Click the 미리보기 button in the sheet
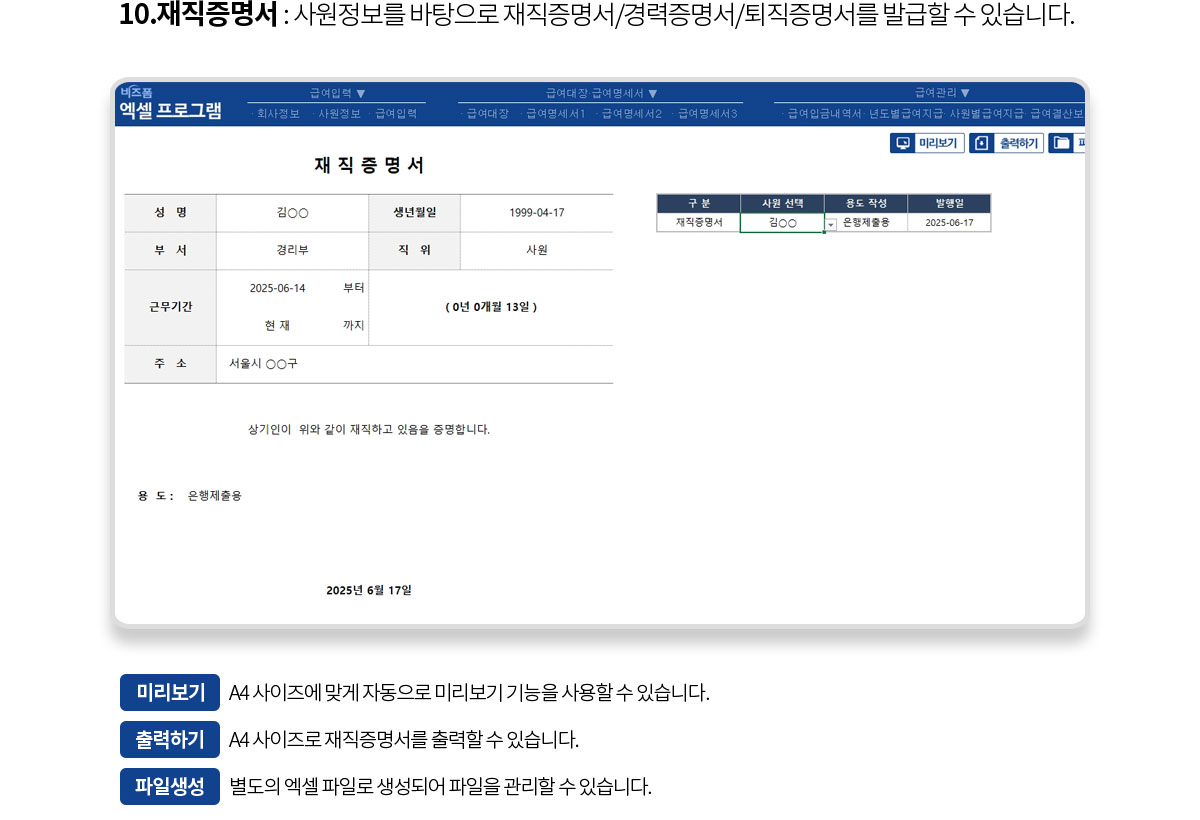This screenshot has width=1200, height=820. point(927,143)
